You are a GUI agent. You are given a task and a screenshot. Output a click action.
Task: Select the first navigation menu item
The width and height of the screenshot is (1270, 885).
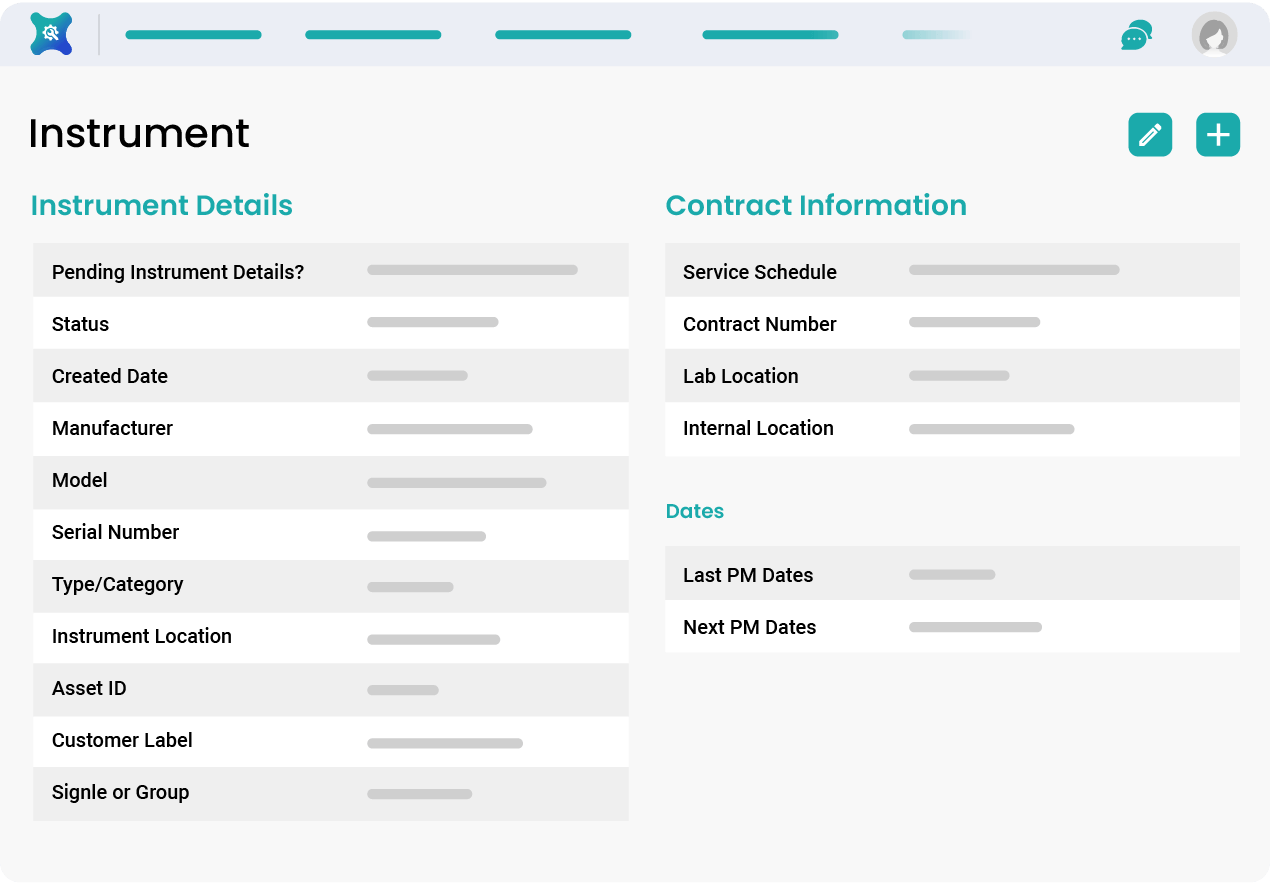pyautogui.click(x=193, y=35)
